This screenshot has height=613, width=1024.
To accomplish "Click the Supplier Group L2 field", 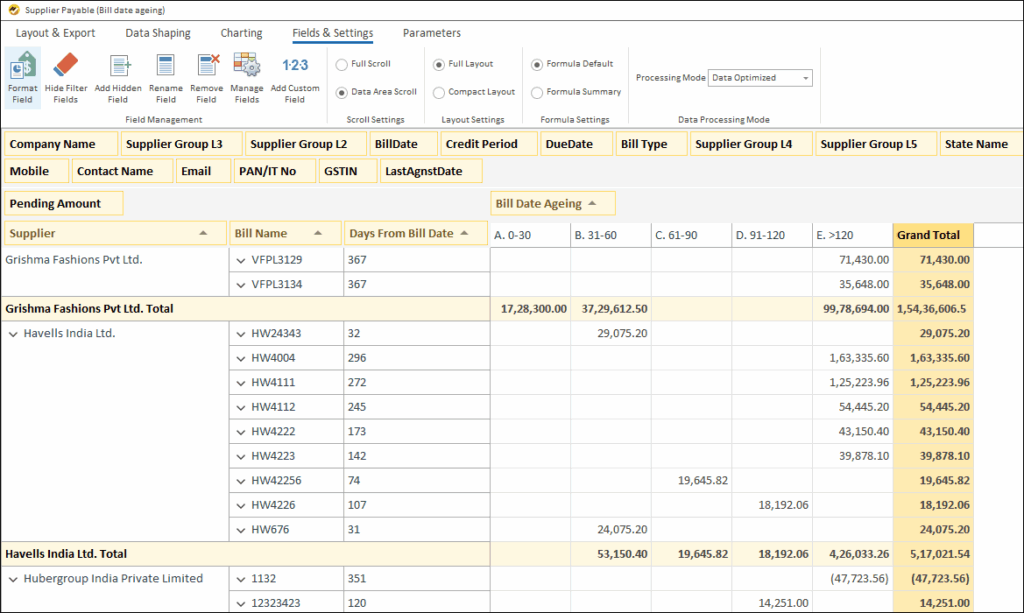I will click(306, 144).
